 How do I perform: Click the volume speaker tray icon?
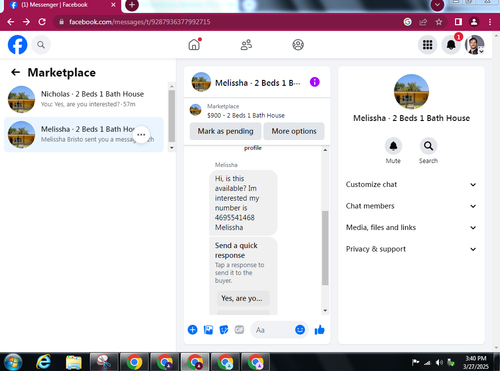tap(439, 362)
